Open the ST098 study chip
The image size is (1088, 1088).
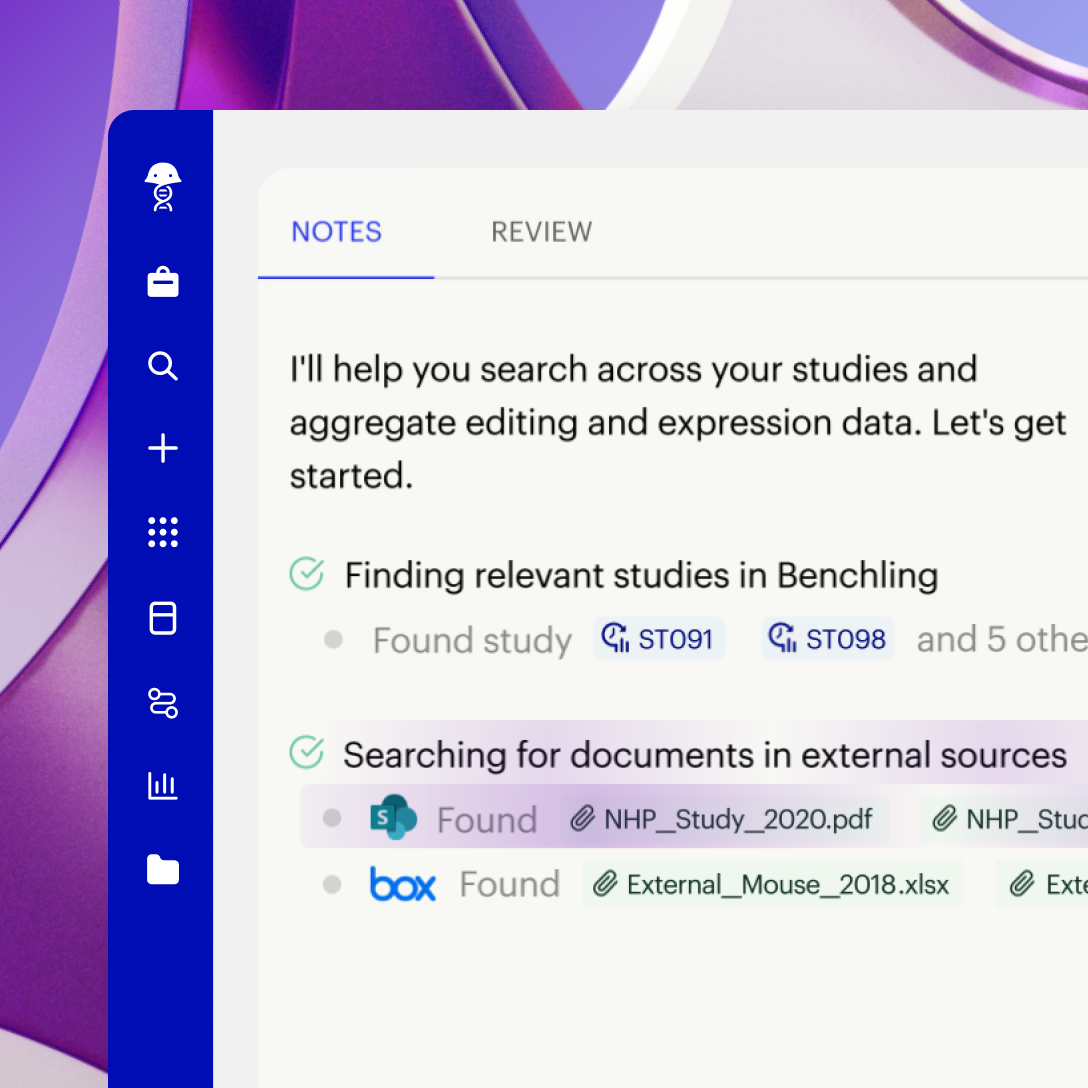click(828, 638)
